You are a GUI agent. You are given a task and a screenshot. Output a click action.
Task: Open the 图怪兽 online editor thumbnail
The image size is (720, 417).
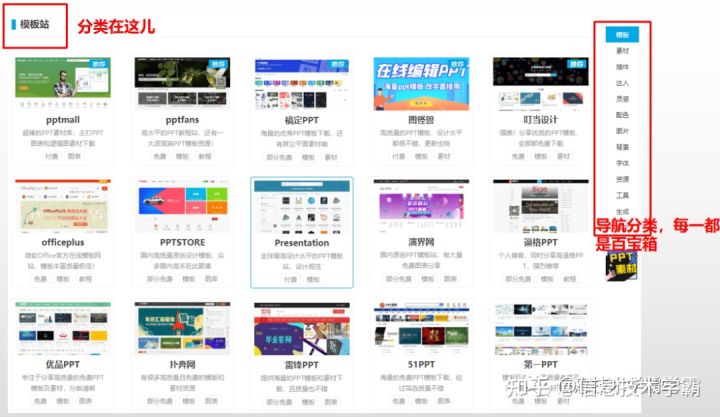point(421,84)
